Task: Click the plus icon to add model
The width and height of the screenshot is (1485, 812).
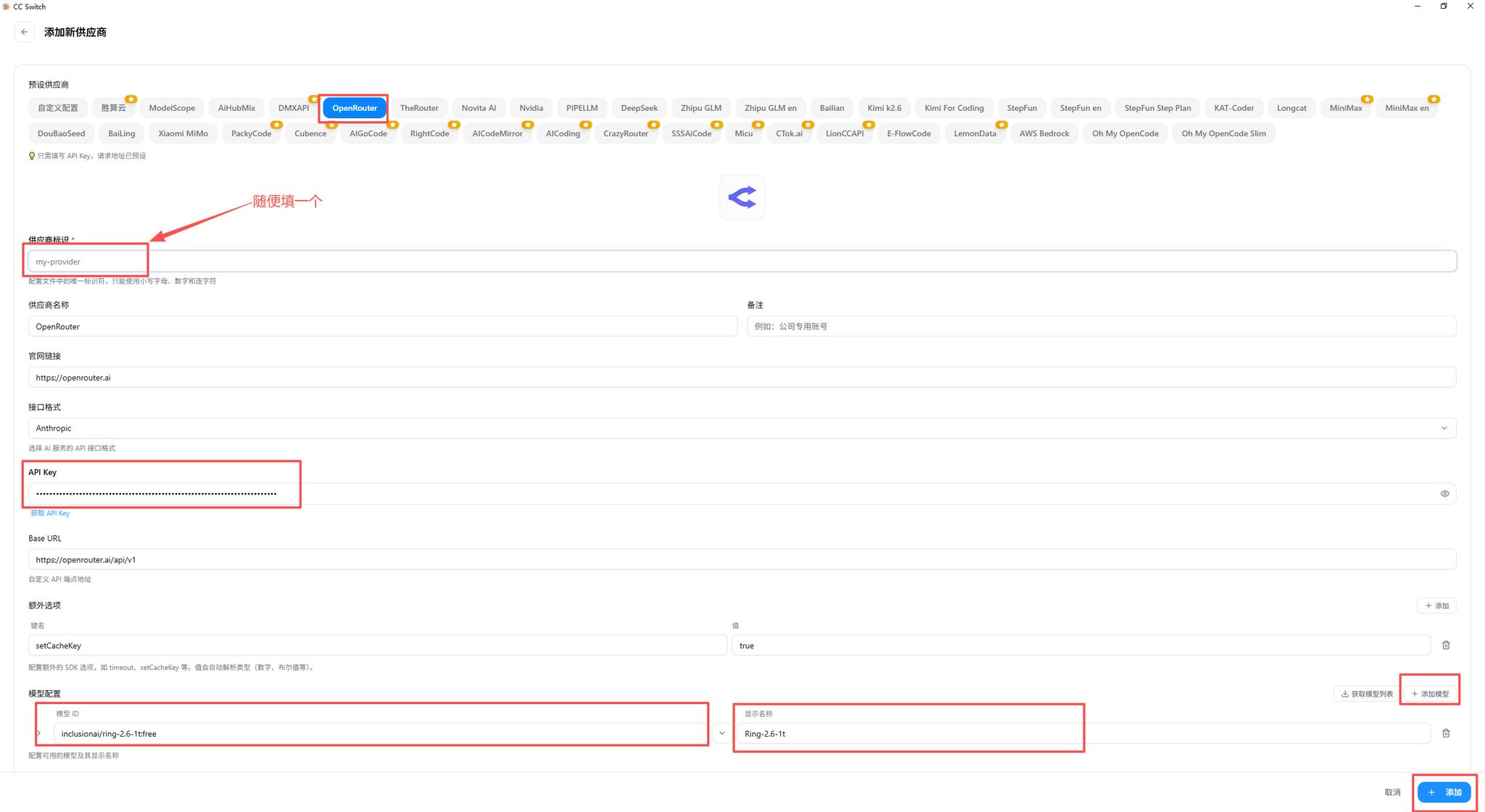Action: 1414,694
